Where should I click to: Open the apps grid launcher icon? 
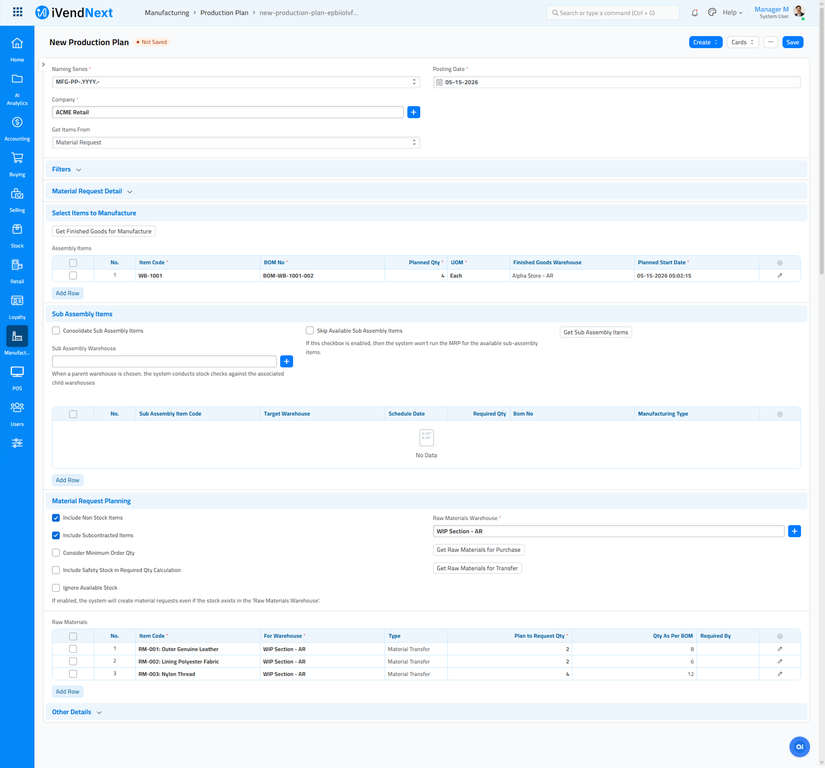pos(17,12)
